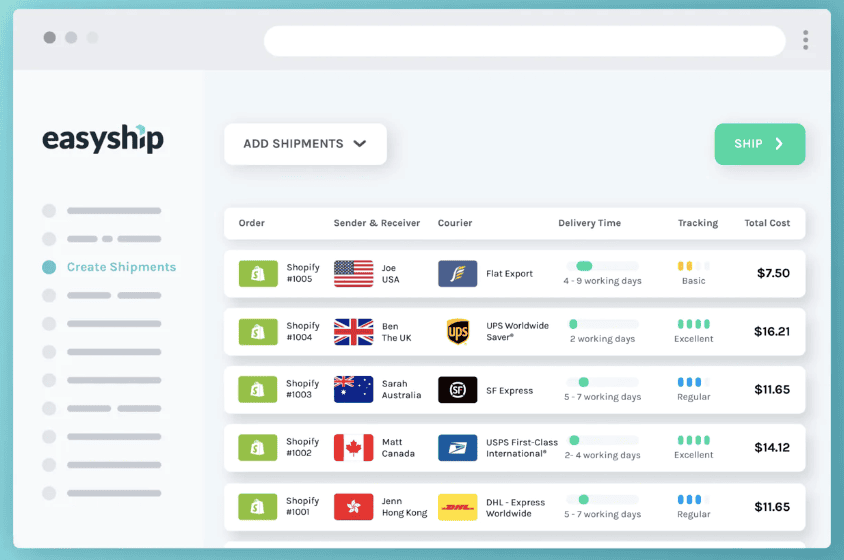Click the Matt Canada receiver text
This screenshot has width=844, height=560.
tap(398, 447)
